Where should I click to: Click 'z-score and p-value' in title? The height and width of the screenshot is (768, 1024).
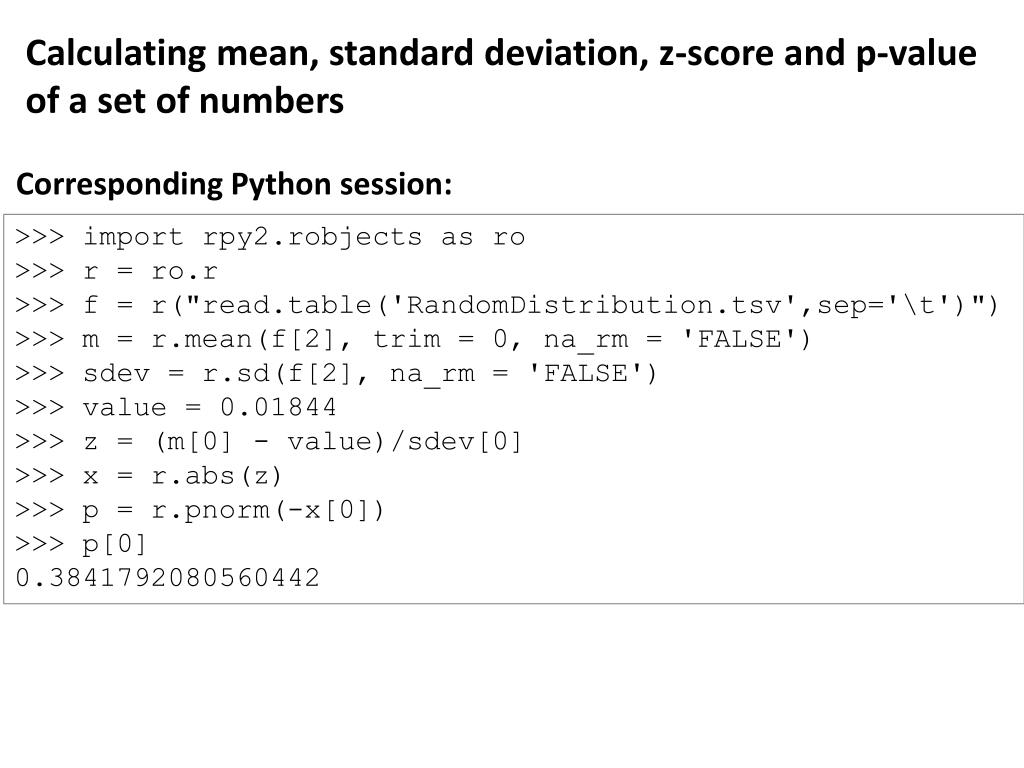(x=818, y=53)
